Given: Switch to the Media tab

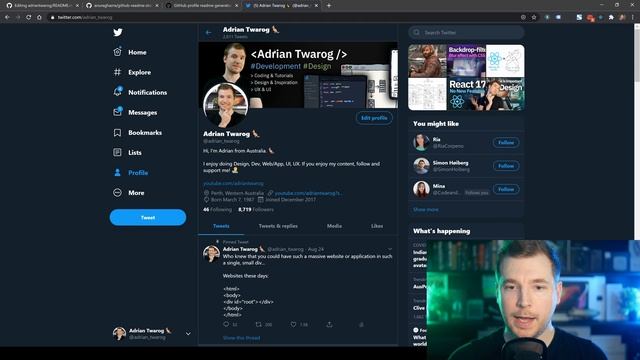Looking at the screenshot, I should pos(334,226).
